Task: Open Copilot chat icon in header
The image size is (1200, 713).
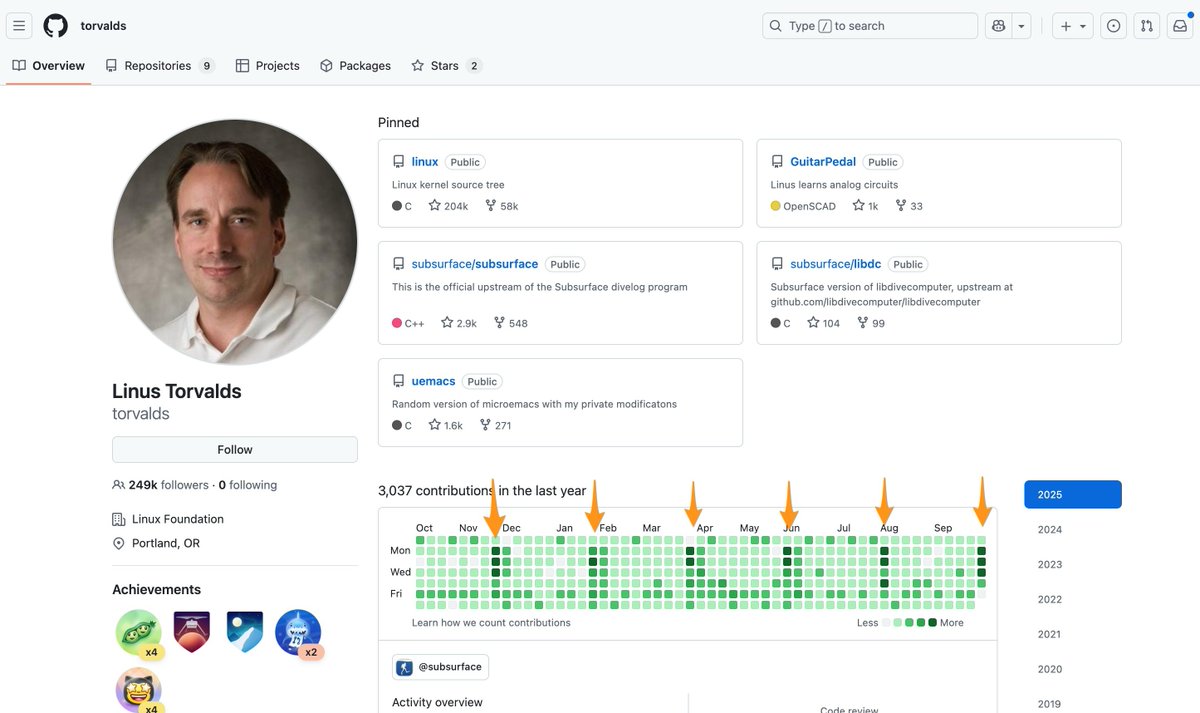Action: 998,26
